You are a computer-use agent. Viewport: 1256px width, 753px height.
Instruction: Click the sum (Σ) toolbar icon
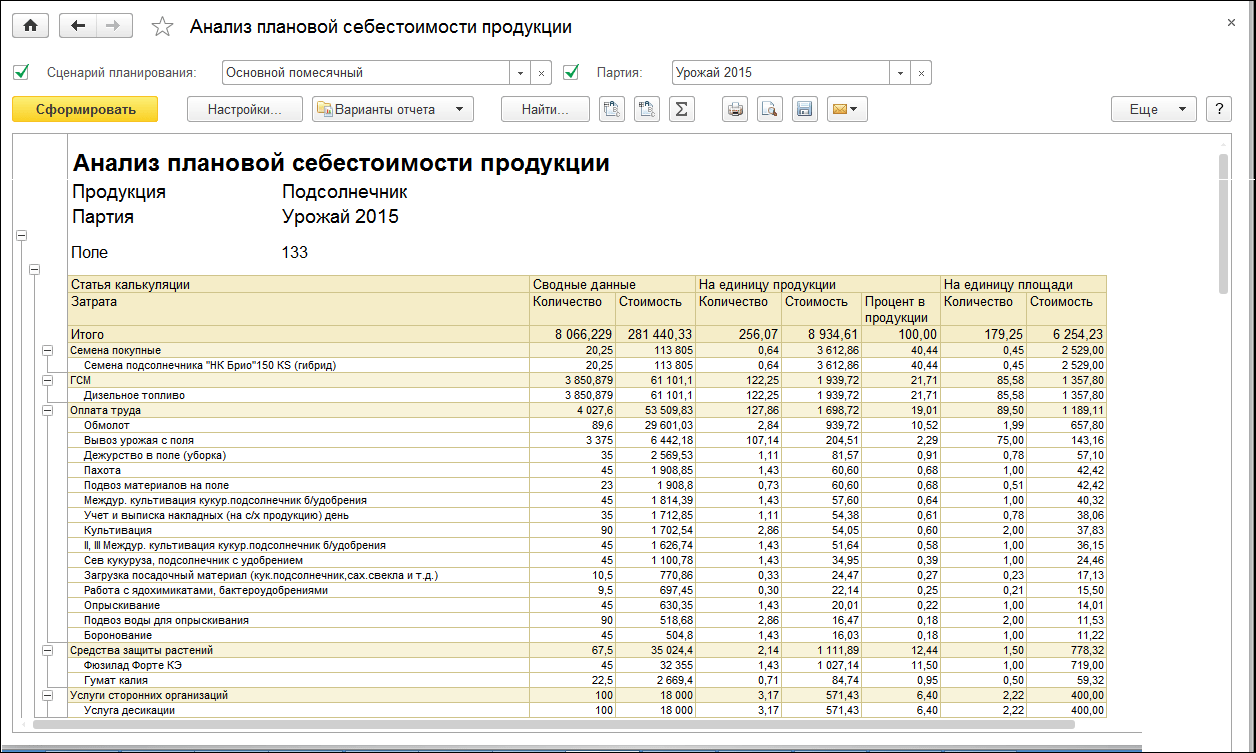[681, 109]
